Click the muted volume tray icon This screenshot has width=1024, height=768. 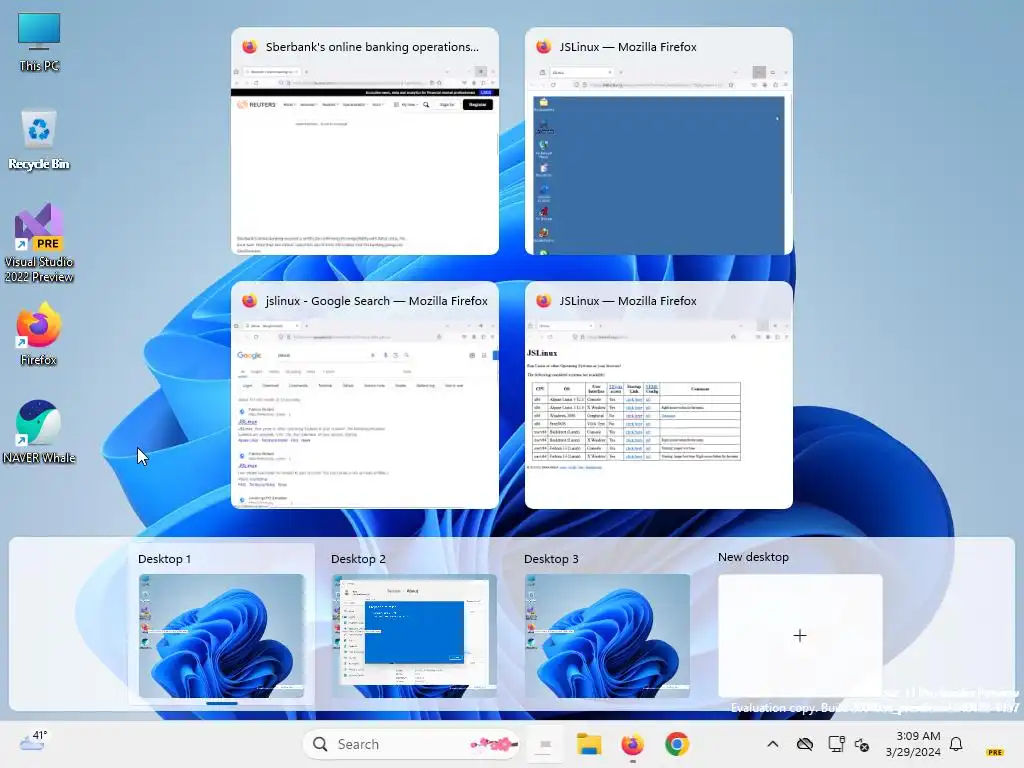coord(862,744)
